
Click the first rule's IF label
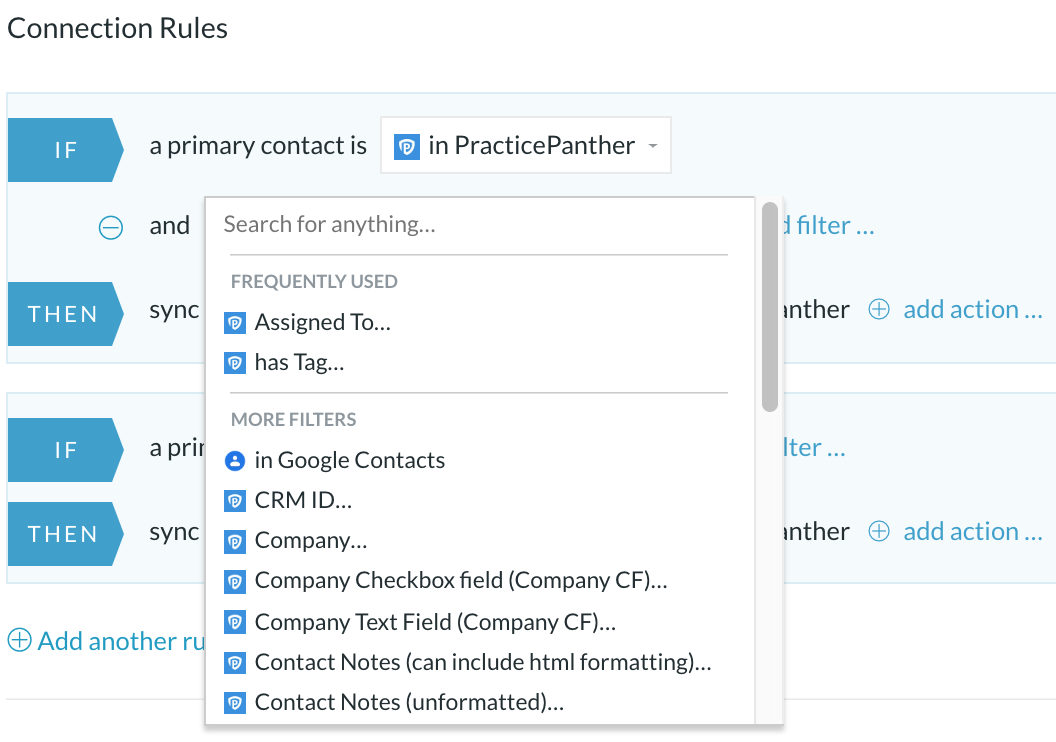coord(65,150)
